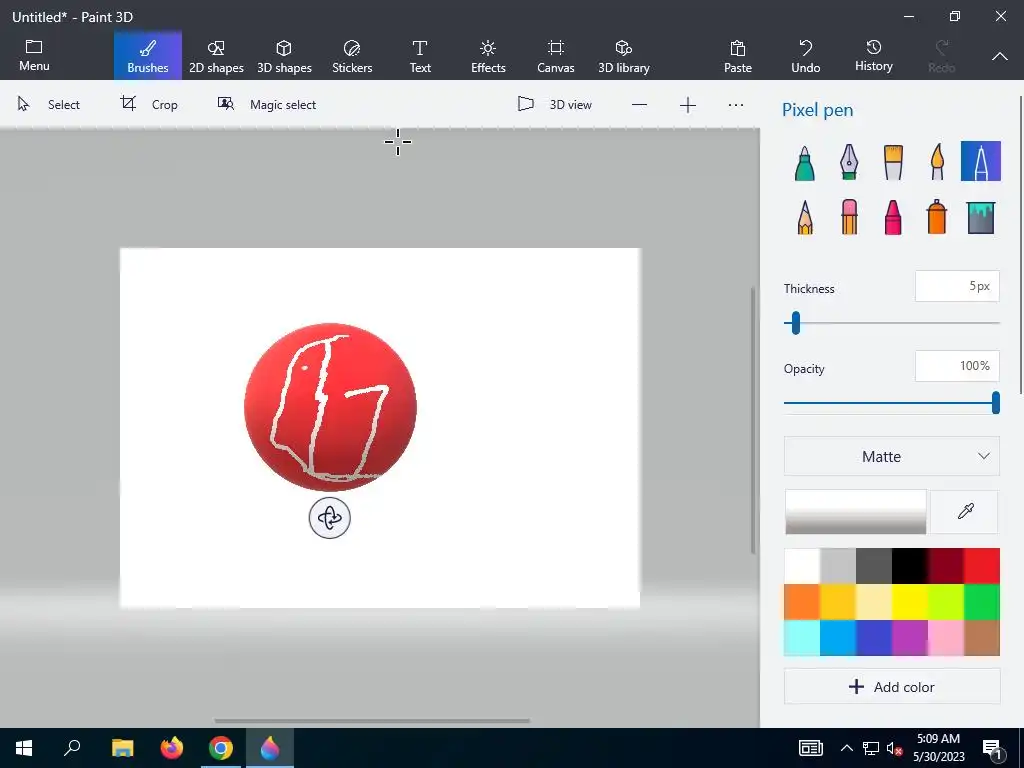1024x768 pixels.
Task: Select the Crayon brush
Action: coord(893,217)
